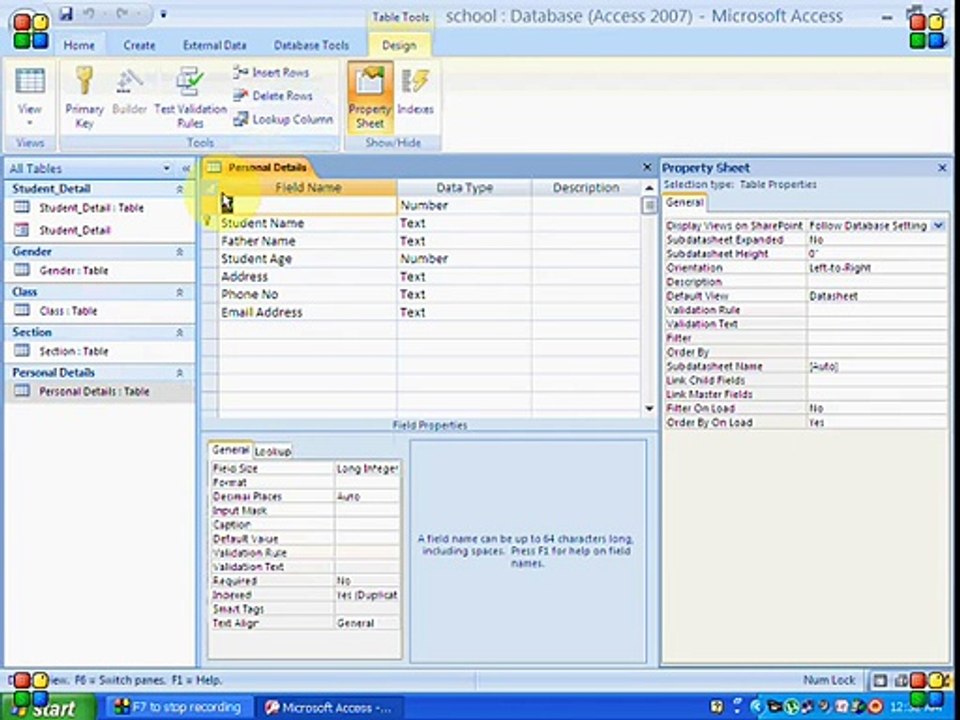
Task: Select Personal Details : Table item
Action: pyautogui.click(x=99, y=392)
